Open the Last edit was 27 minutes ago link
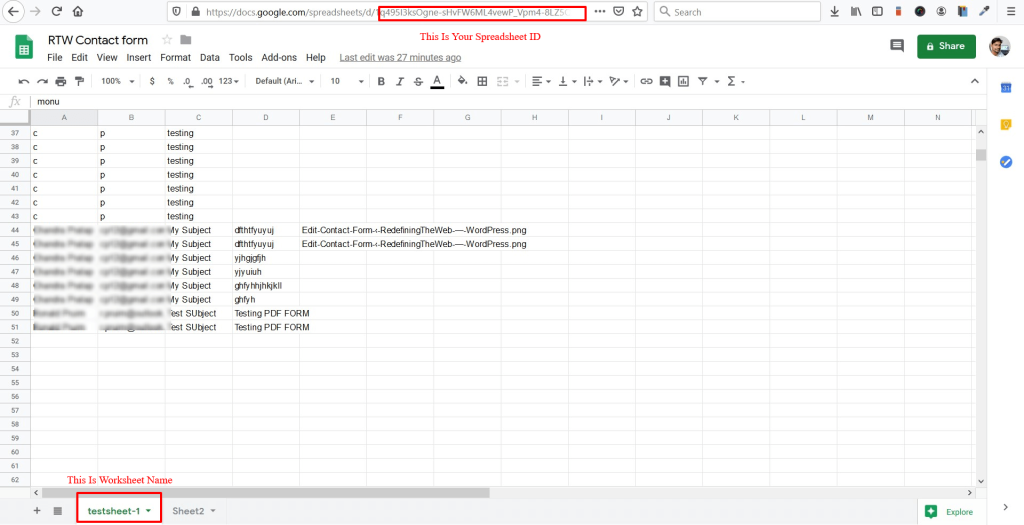Image resolution: width=1024 pixels, height=525 pixels. 400,57
